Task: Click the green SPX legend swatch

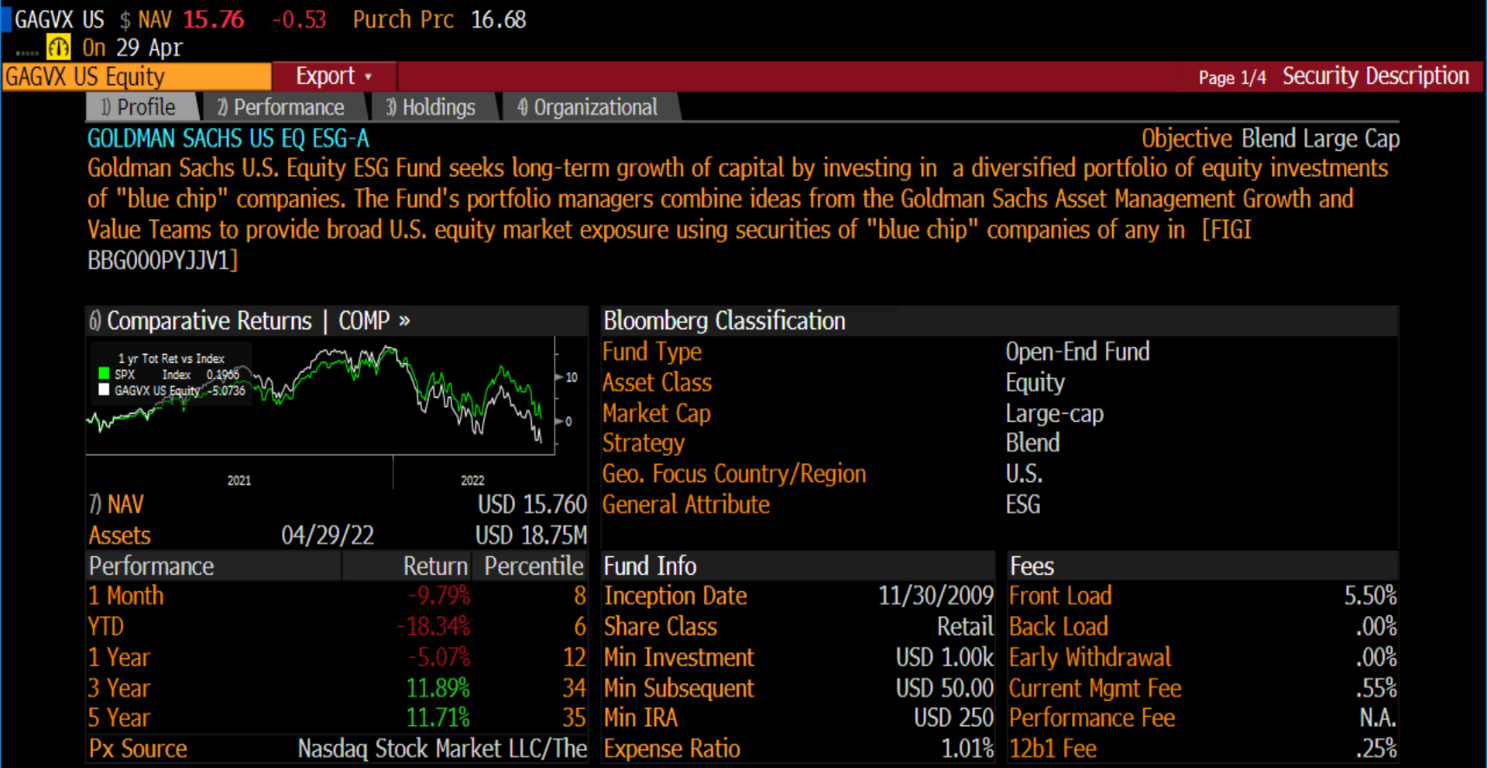Action: point(103,375)
